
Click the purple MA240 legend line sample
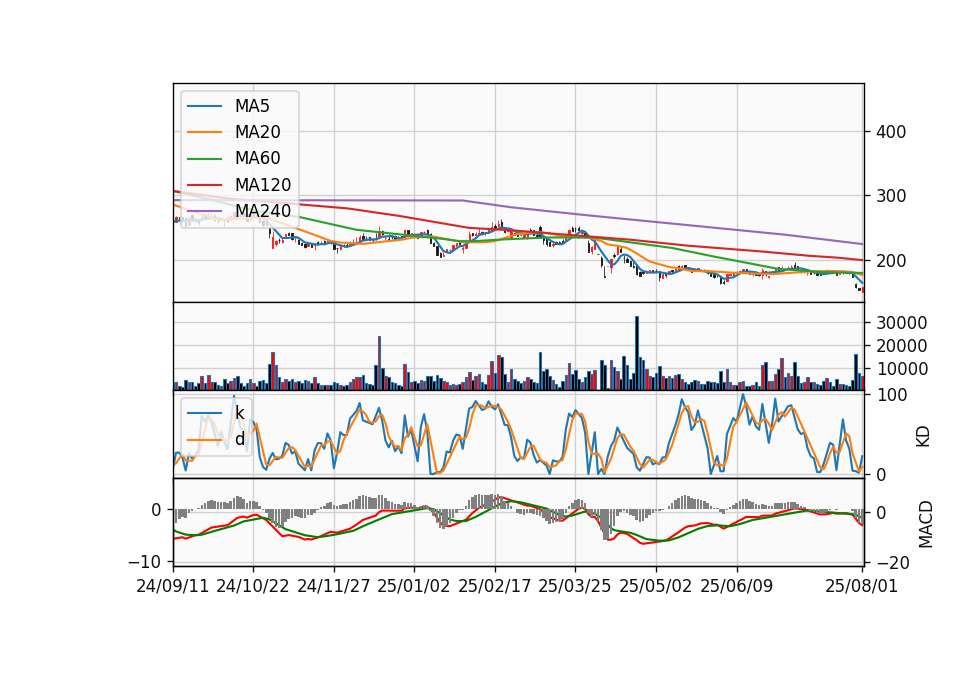[x=204, y=211]
